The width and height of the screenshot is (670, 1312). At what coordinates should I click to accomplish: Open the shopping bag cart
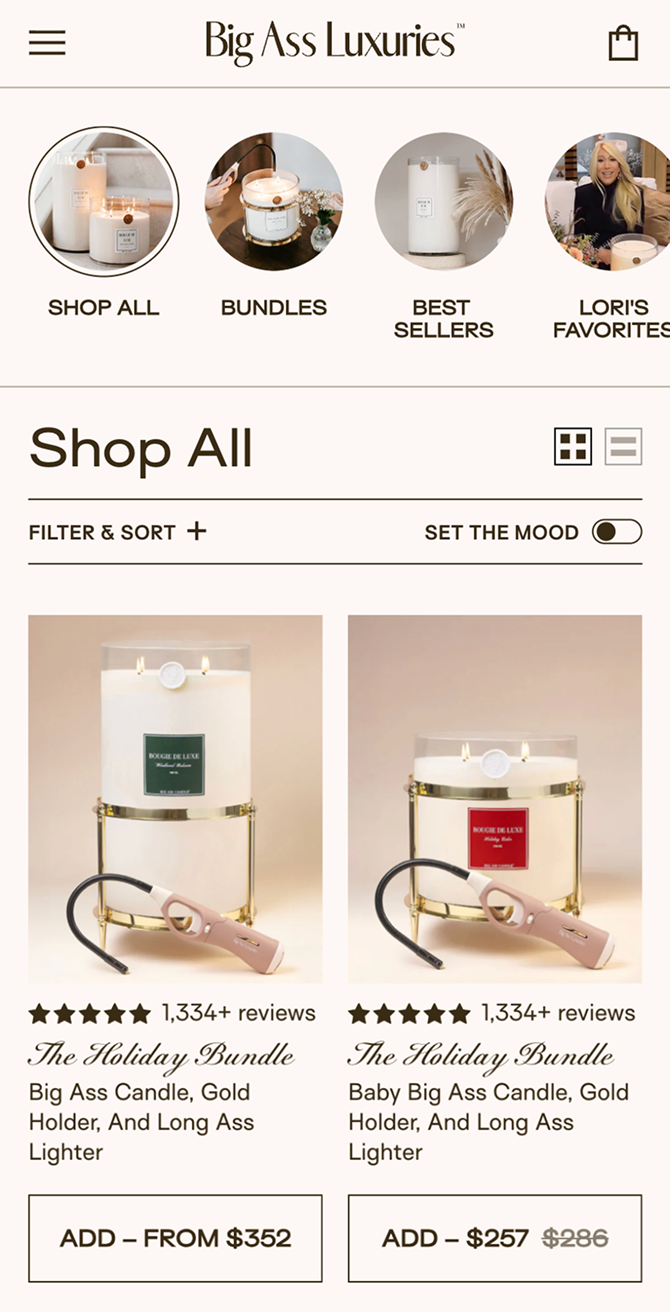(x=623, y=43)
